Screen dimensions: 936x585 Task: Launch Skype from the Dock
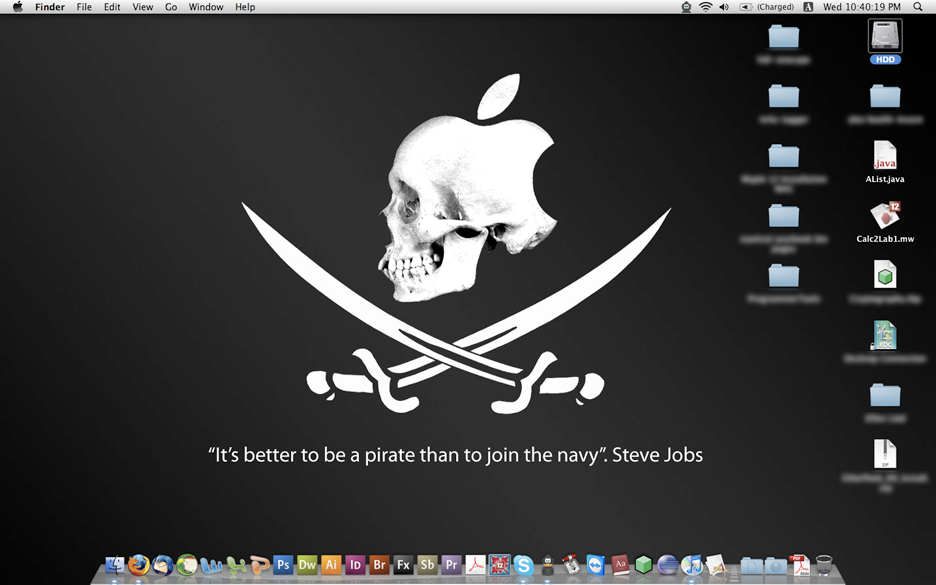(524, 565)
